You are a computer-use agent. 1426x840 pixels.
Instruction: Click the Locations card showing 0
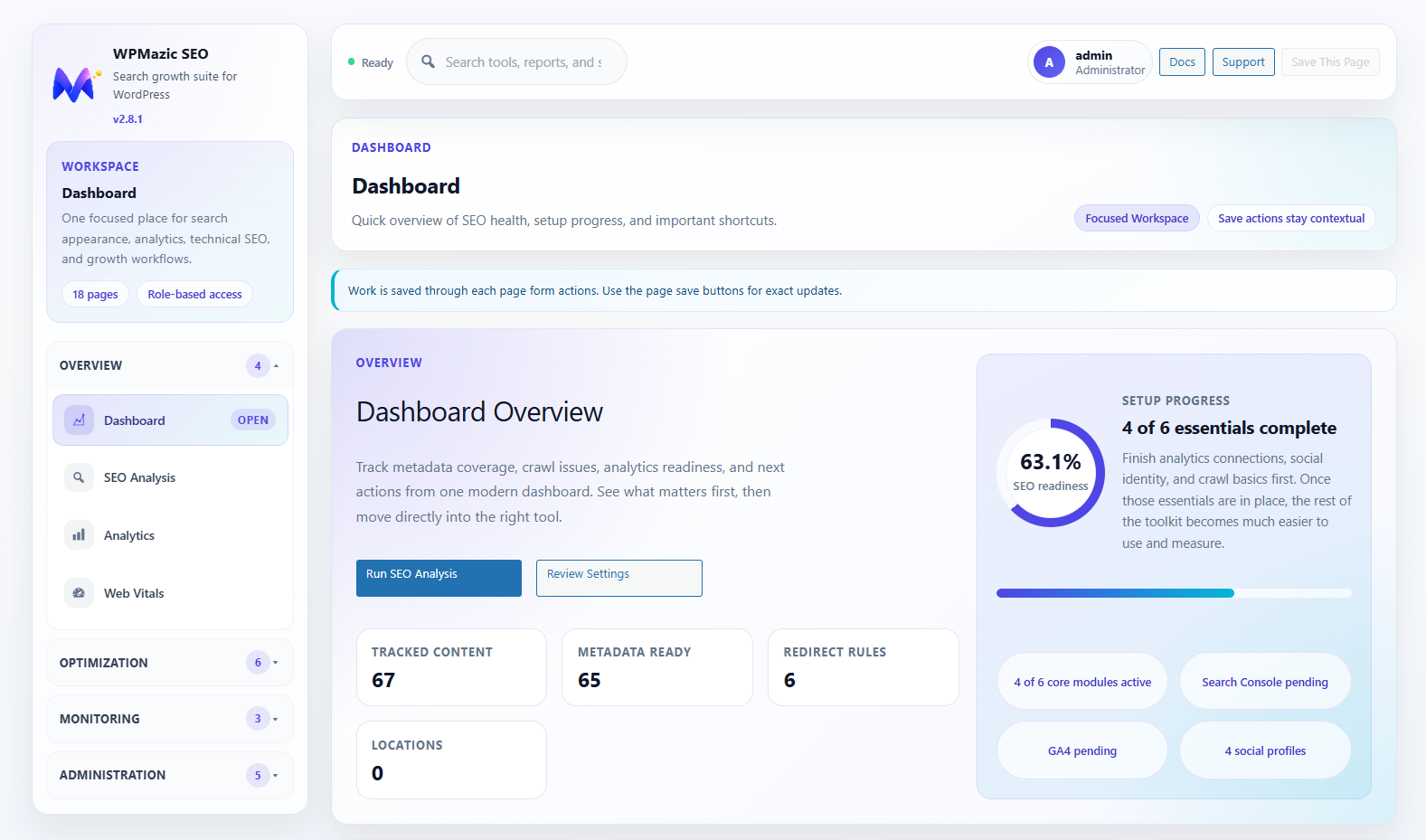tap(451, 760)
